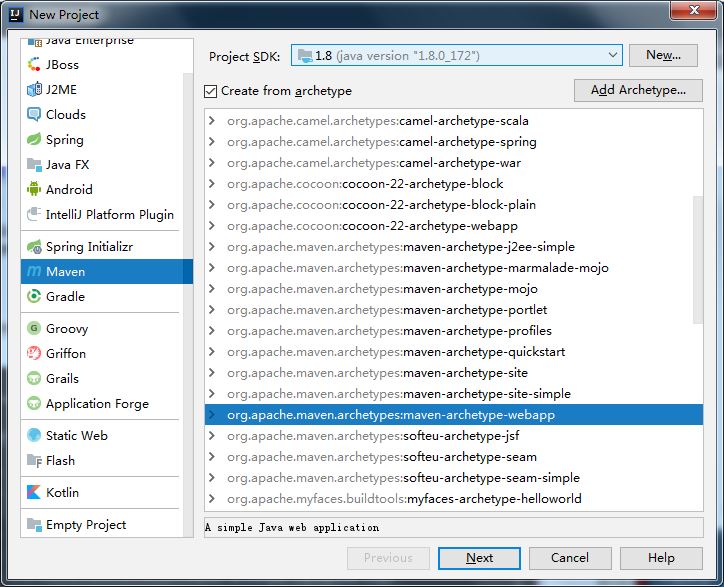Screen dimensions: 724x587
Task: Click the Next button
Action: [x=479, y=558]
